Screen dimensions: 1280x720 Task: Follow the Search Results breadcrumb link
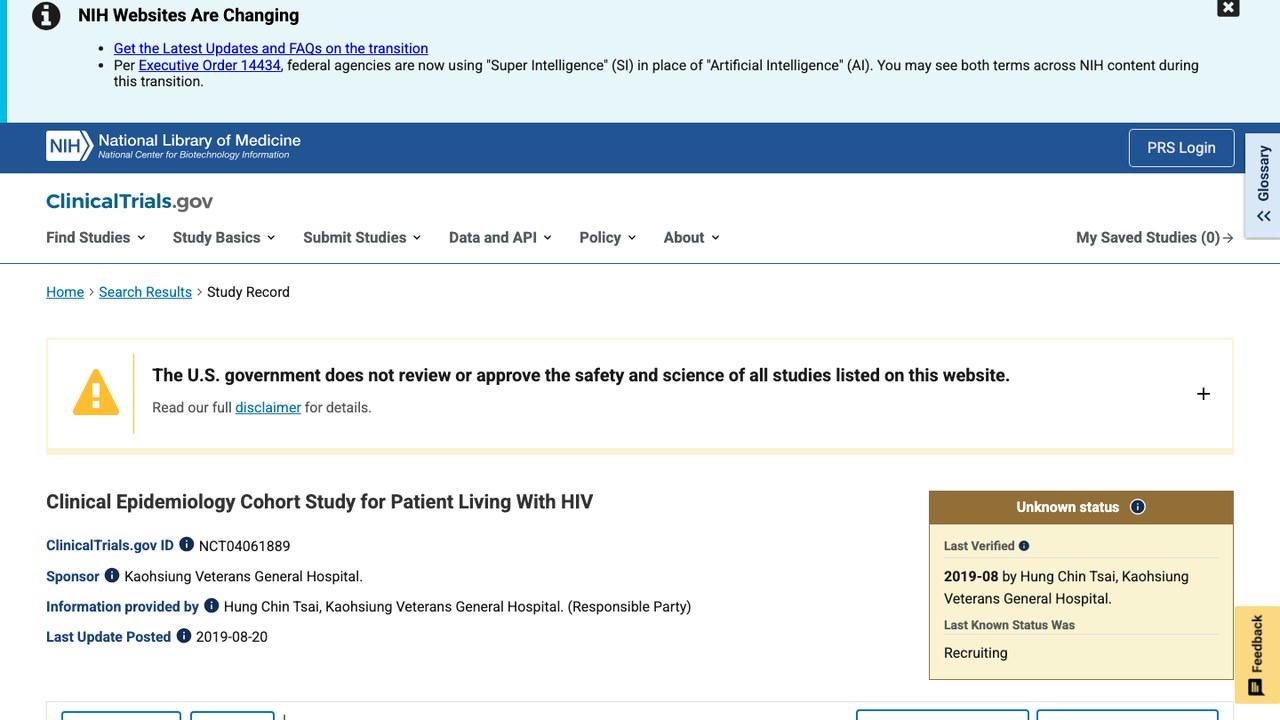pos(145,292)
